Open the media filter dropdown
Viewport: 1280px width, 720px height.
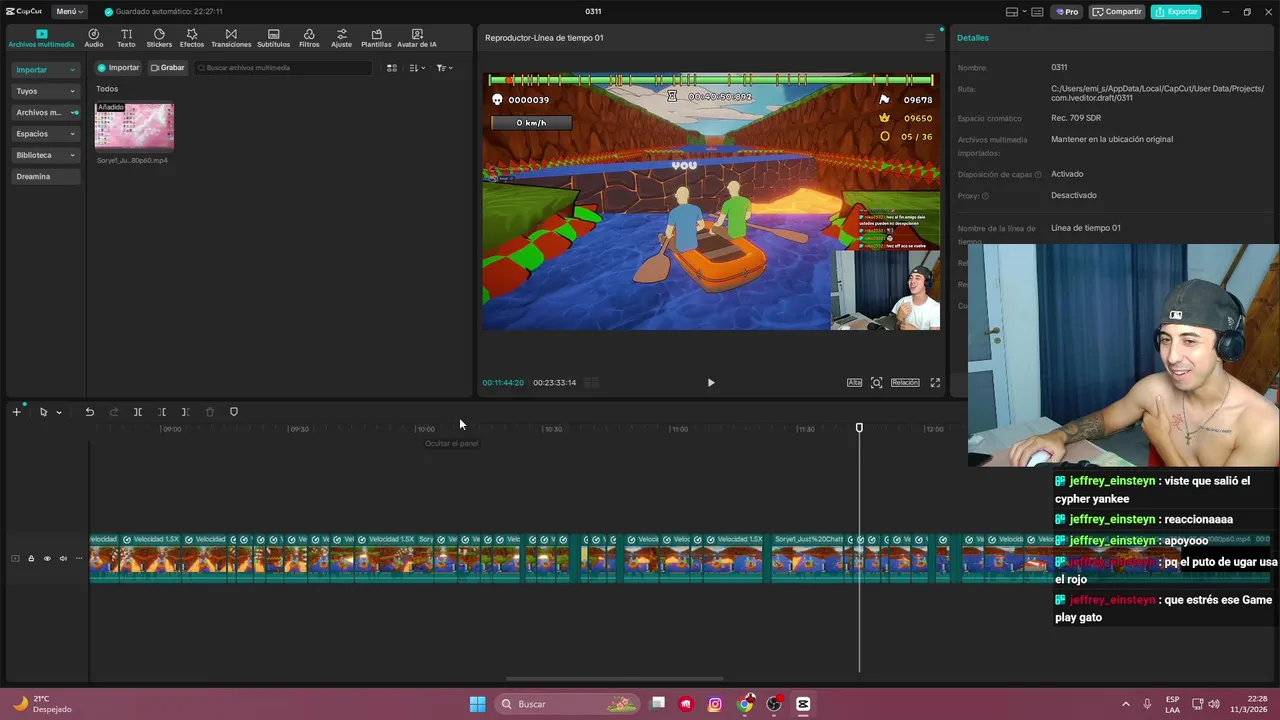point(445,68)
